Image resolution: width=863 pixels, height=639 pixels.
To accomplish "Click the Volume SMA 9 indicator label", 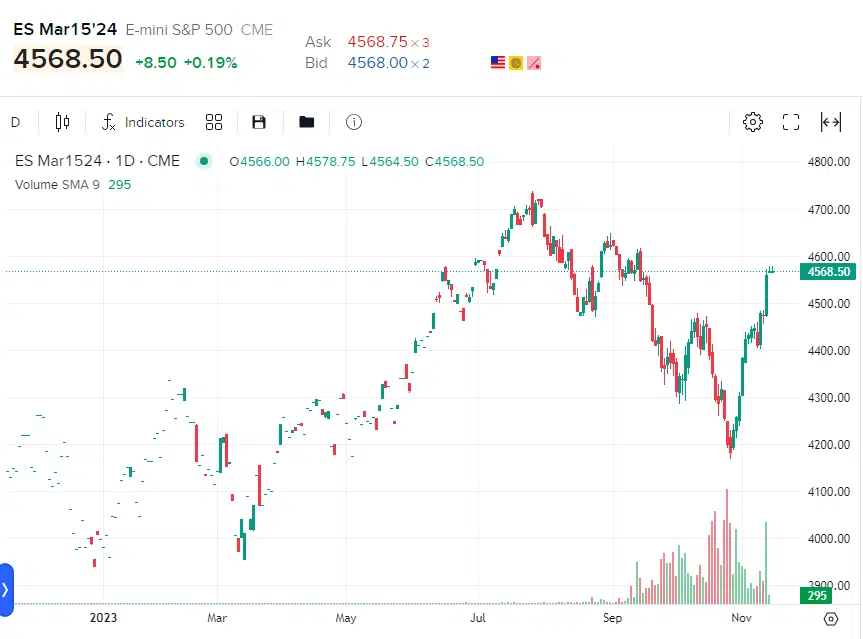I will pyautogui.click(x=57, y=184).
